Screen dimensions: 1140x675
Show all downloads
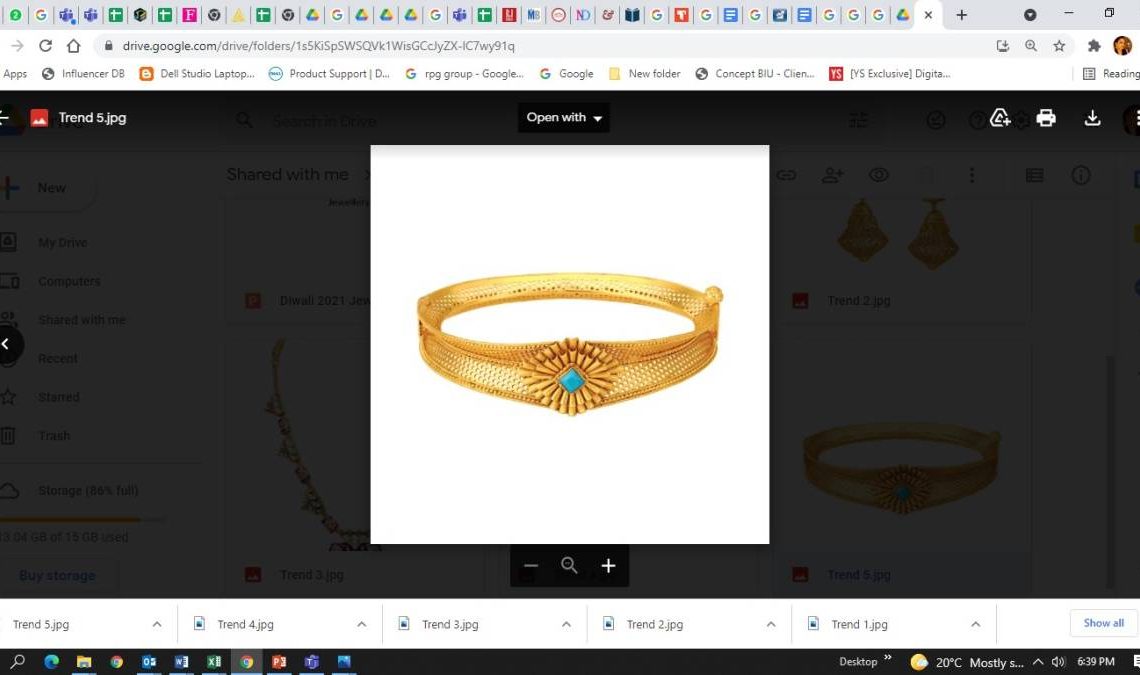click(1103, 623)
